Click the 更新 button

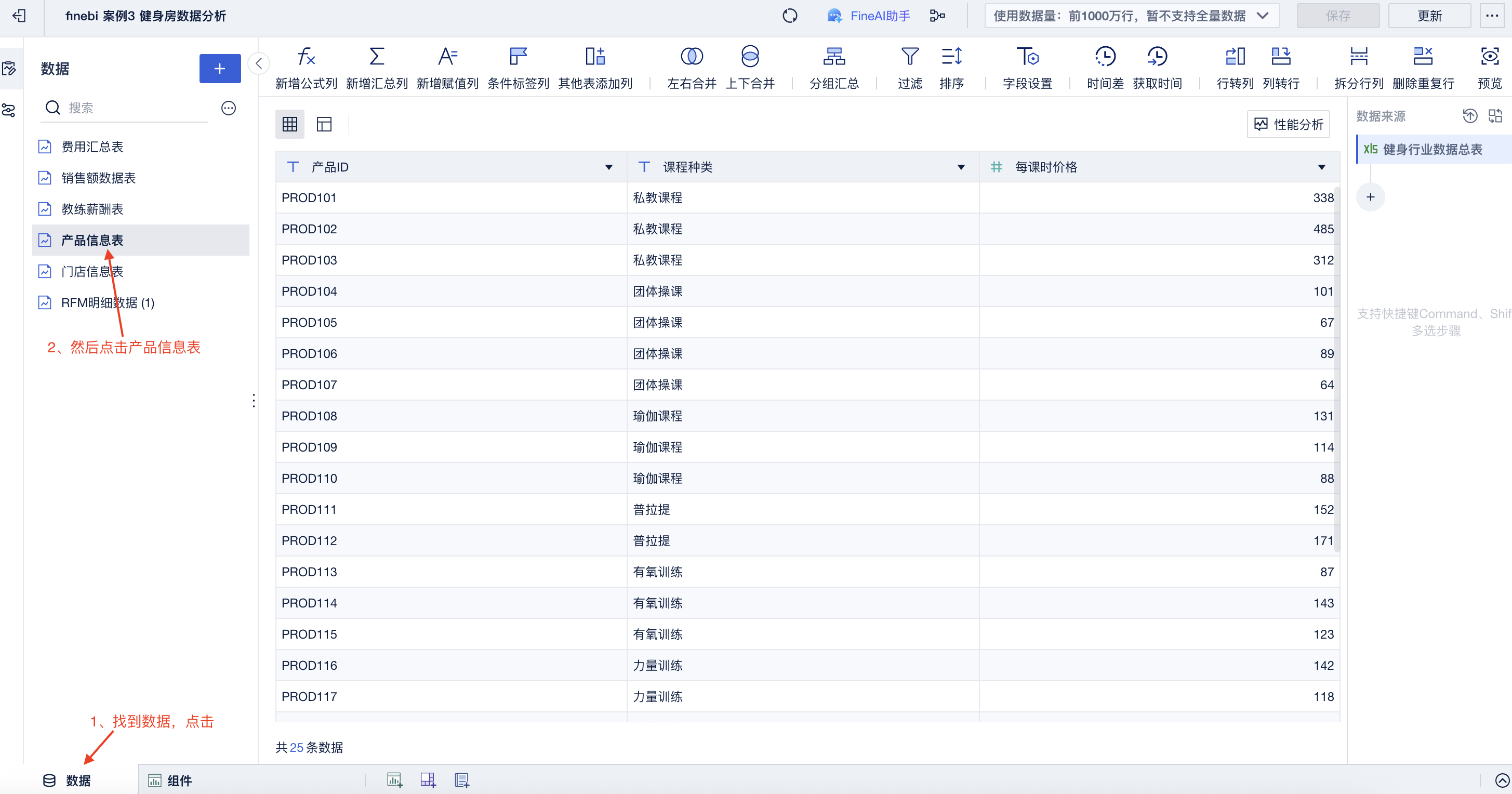pyautogui.click(x=1429, y=16)
